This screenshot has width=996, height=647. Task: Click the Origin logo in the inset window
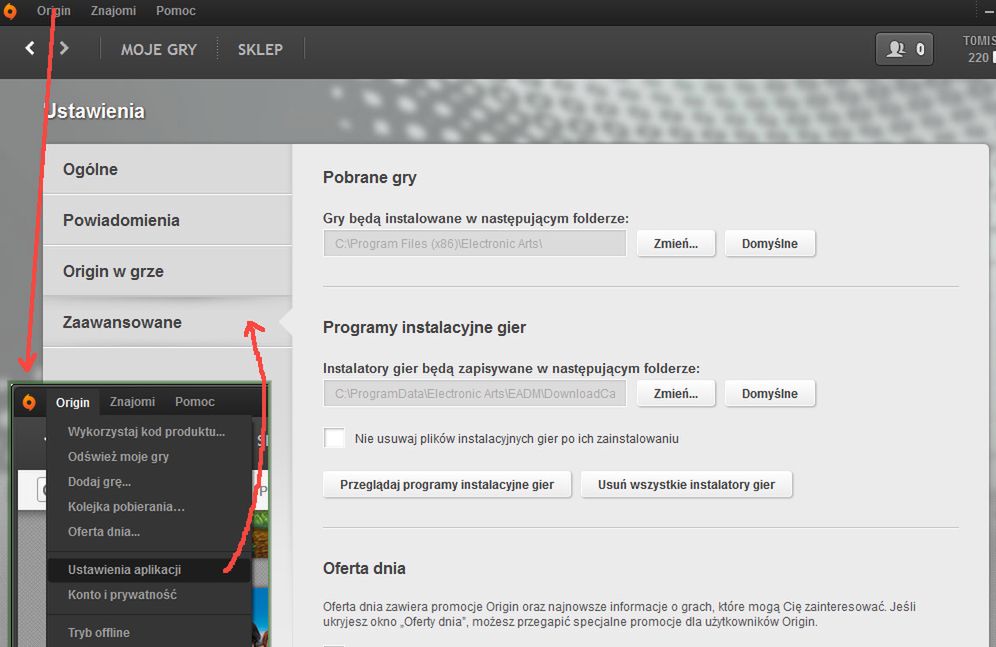click(x=29, y=402)
